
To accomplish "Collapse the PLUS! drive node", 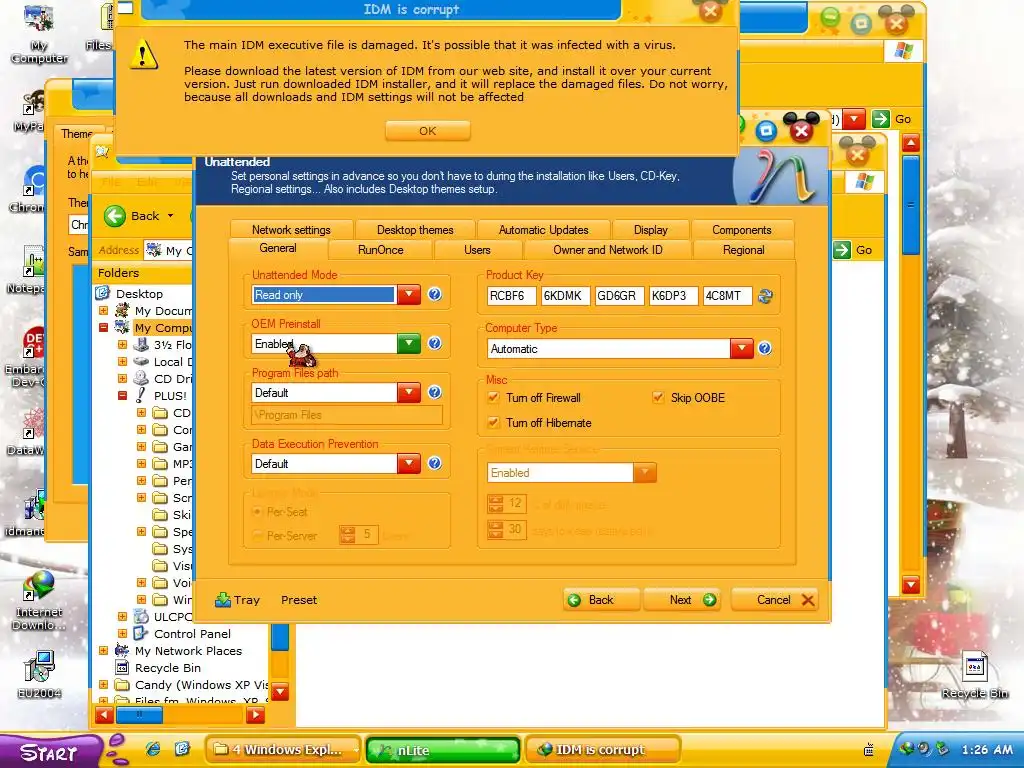I will pos(122,395).
